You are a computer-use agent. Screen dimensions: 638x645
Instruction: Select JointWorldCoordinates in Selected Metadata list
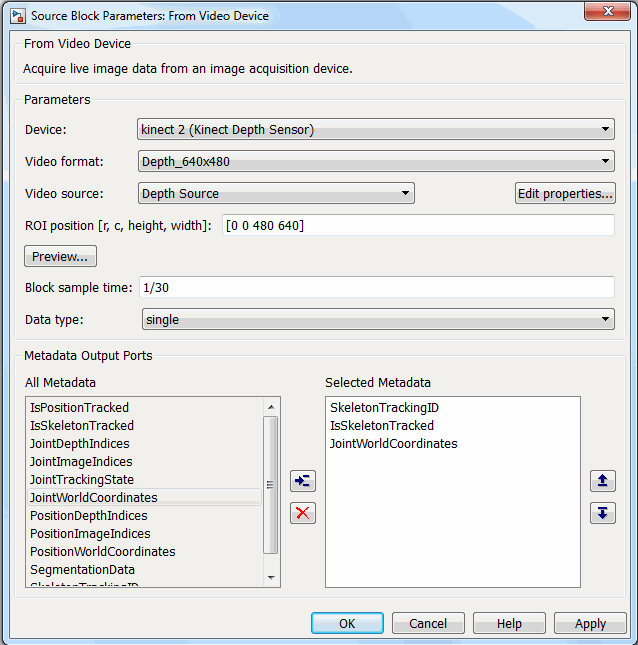coord(452,444)
